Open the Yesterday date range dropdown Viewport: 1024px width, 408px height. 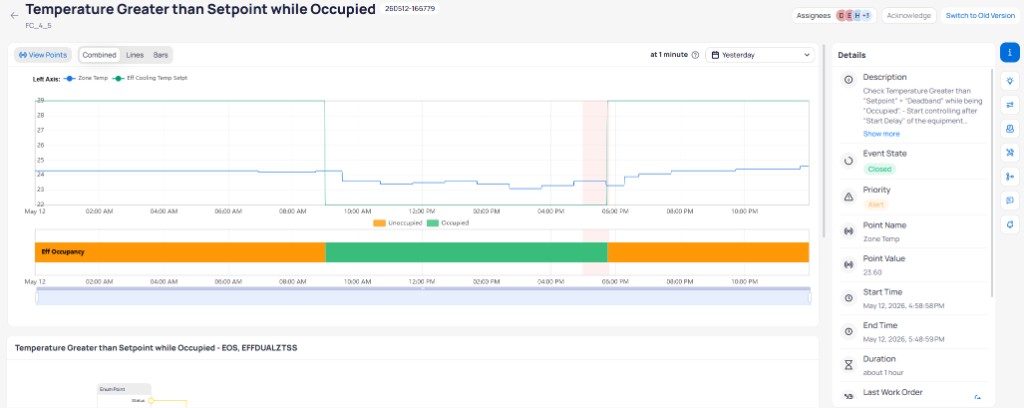click(760, 55)
